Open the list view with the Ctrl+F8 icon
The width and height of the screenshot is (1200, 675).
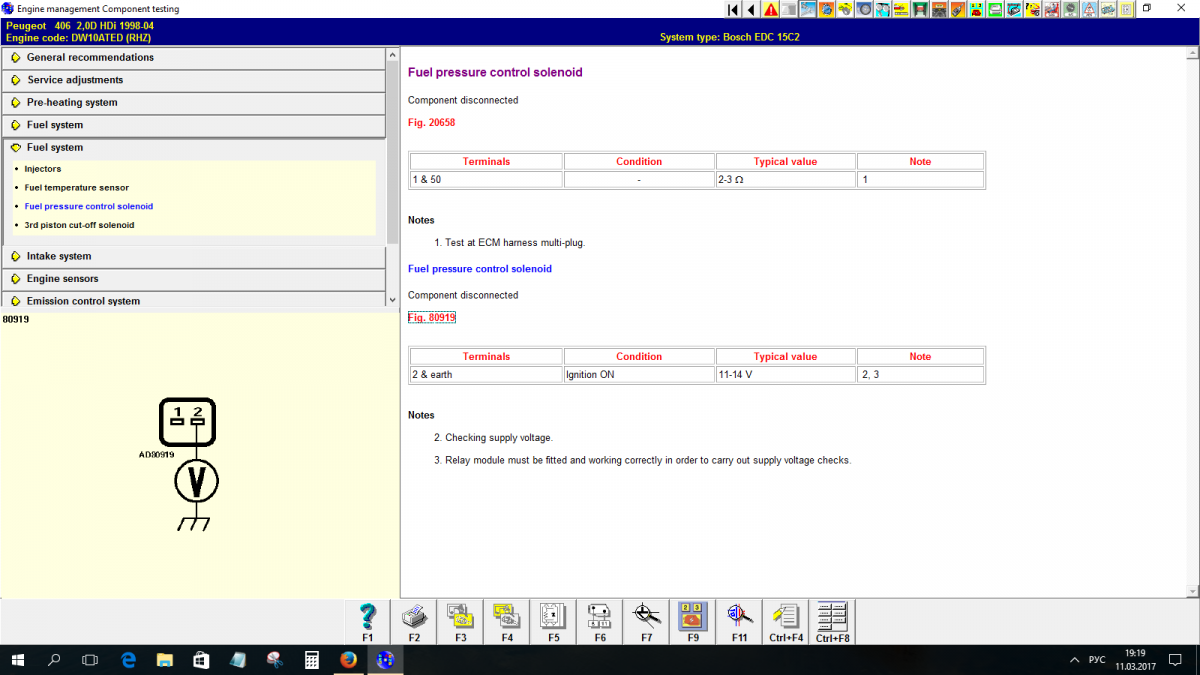(831, 621)
